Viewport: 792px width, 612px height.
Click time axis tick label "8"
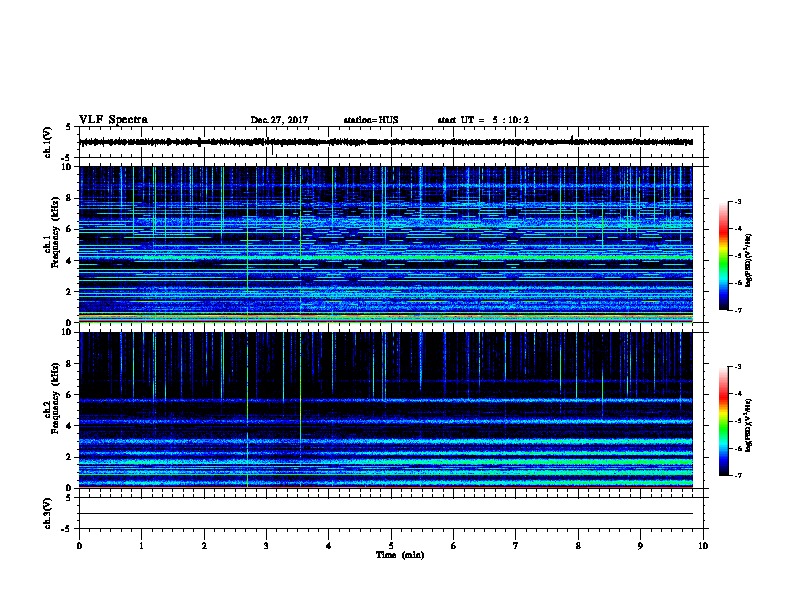[x=578, y=546]
